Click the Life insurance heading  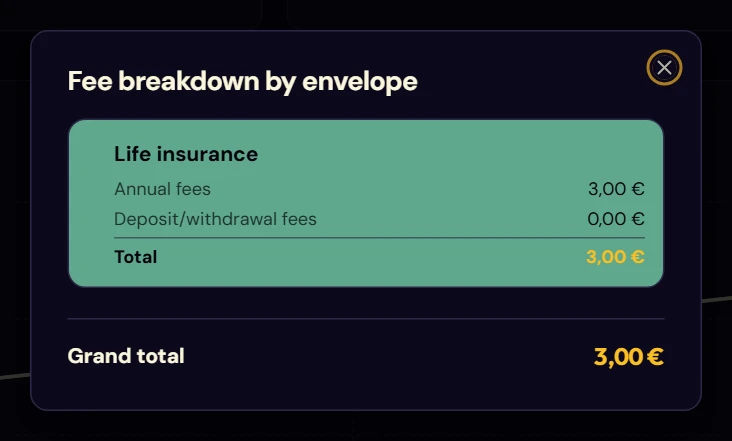186,154
